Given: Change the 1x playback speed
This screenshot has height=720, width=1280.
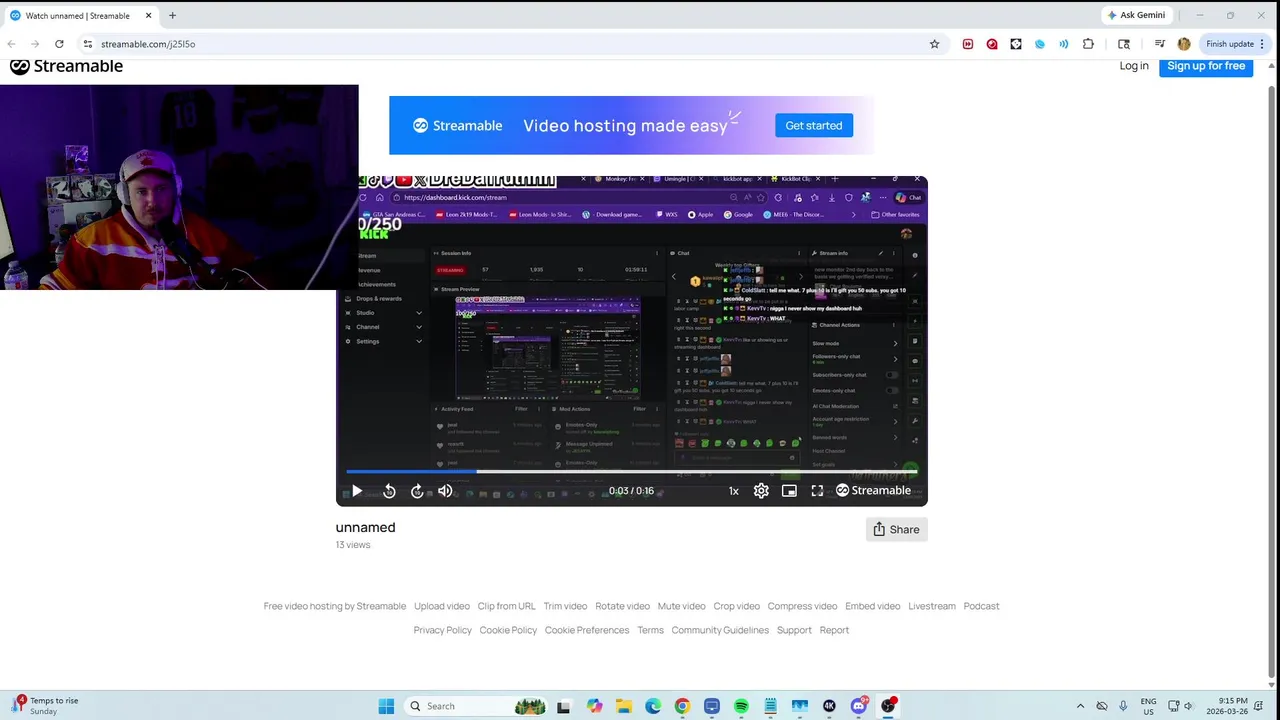Looking at the screenshot, I should 733,491.
